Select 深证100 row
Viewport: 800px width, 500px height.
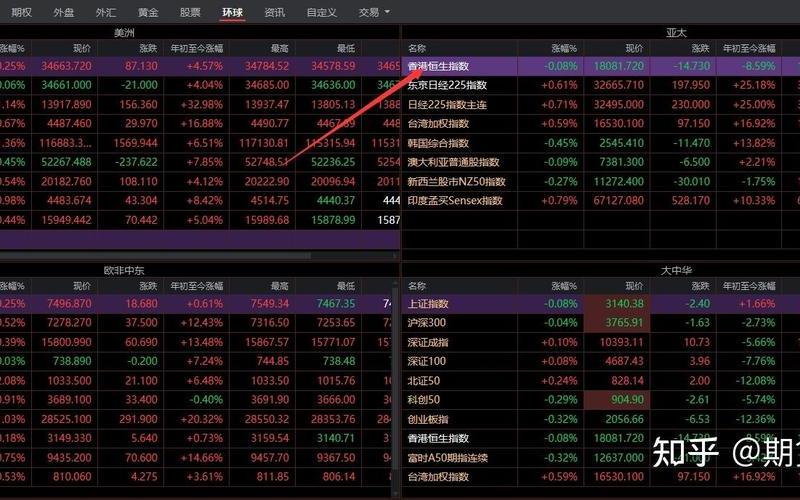click(601, 361)
